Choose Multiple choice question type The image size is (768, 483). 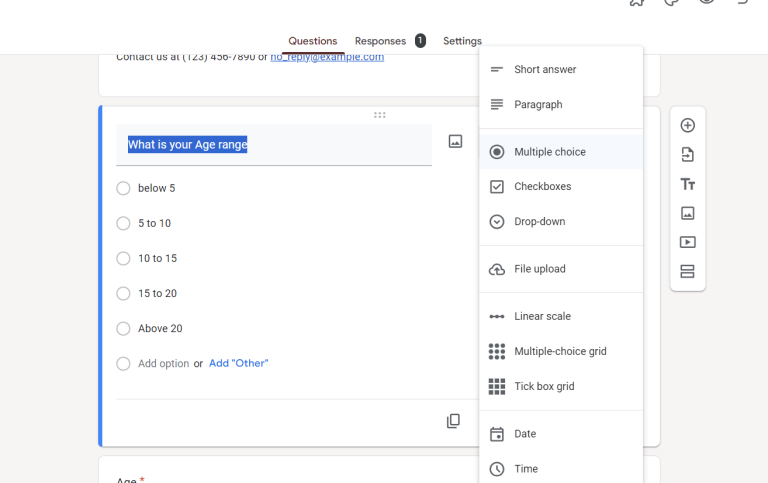point(561,152)
